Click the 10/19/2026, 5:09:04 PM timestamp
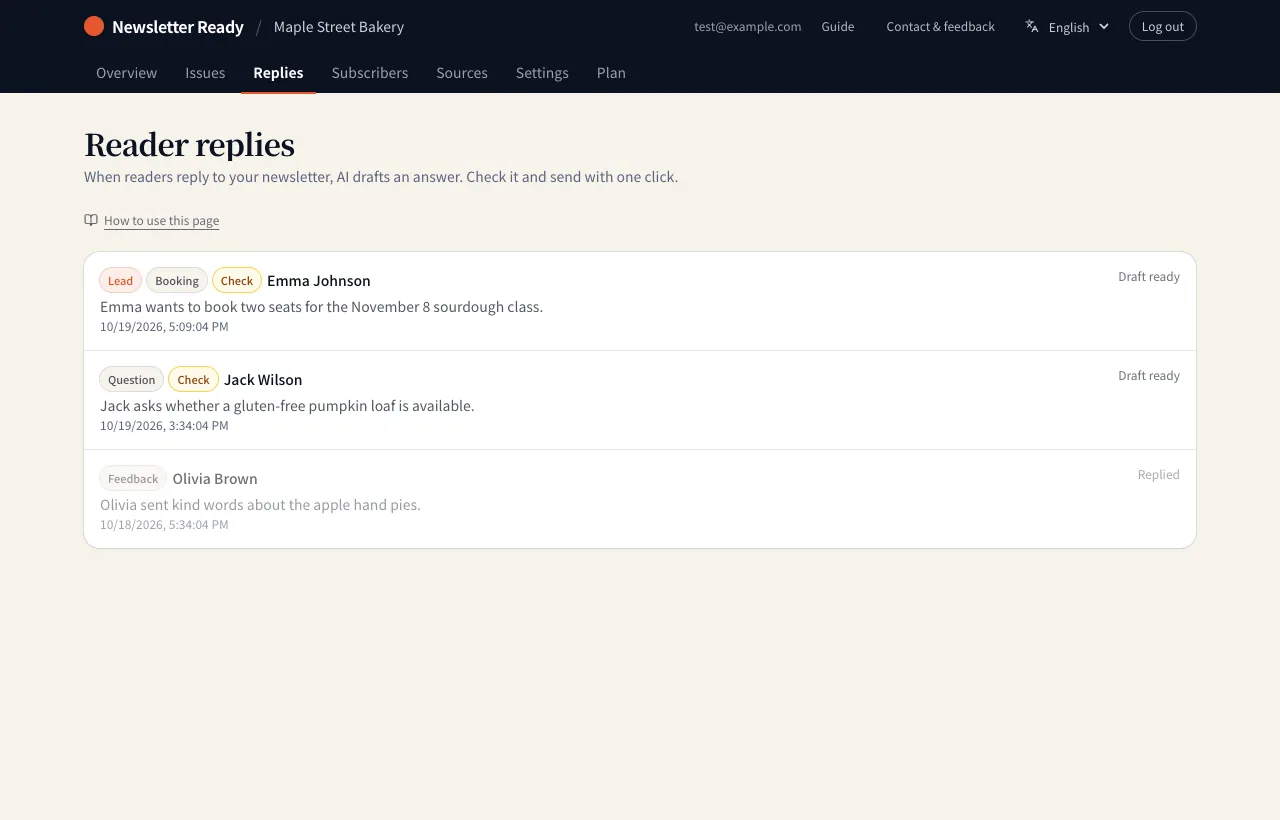This screenshot has width=1280, height=820. pos(164,327)
